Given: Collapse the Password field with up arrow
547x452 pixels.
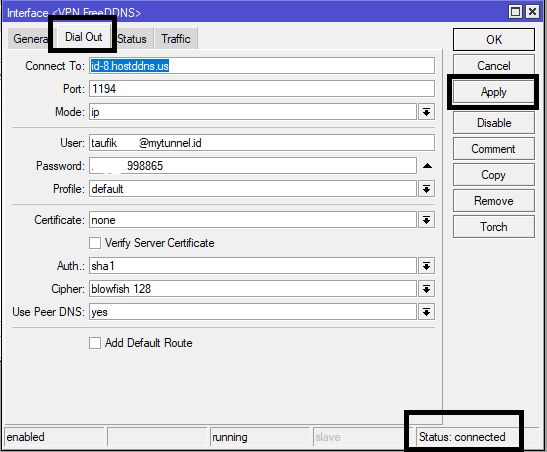Looking at the screenshot, I should click(x=427, y=166).
